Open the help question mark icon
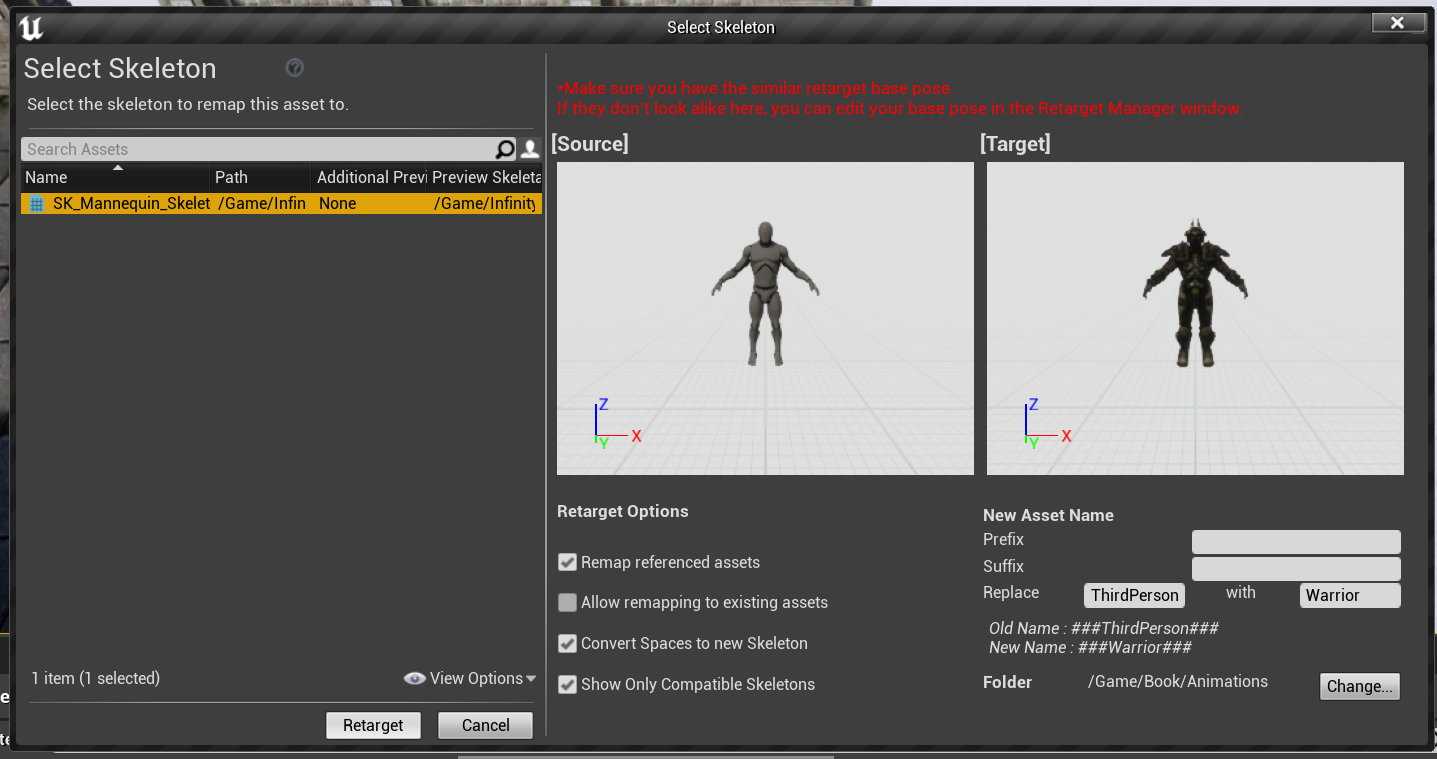The width and height of the screenshot is (1437, 759). 294,68
